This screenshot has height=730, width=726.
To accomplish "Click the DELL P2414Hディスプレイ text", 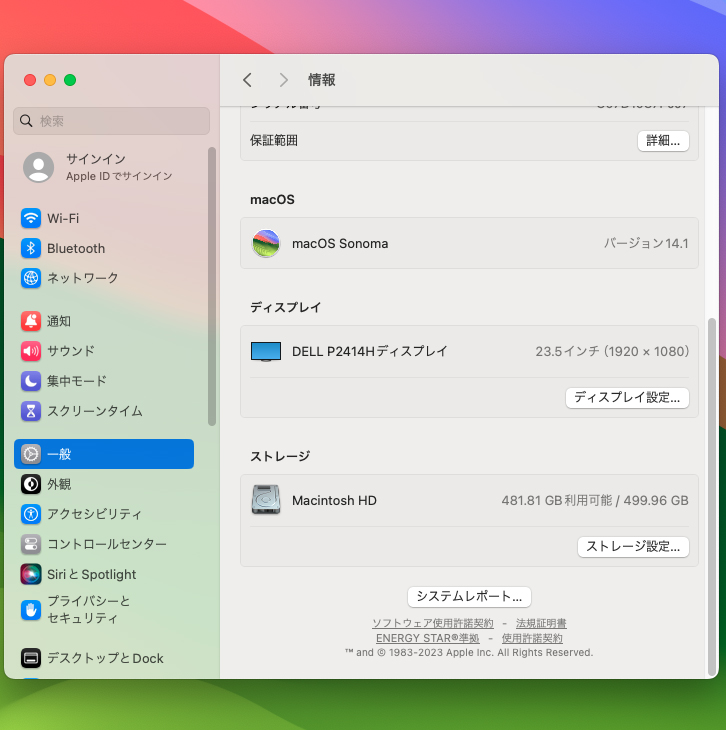I will (370, 351).
